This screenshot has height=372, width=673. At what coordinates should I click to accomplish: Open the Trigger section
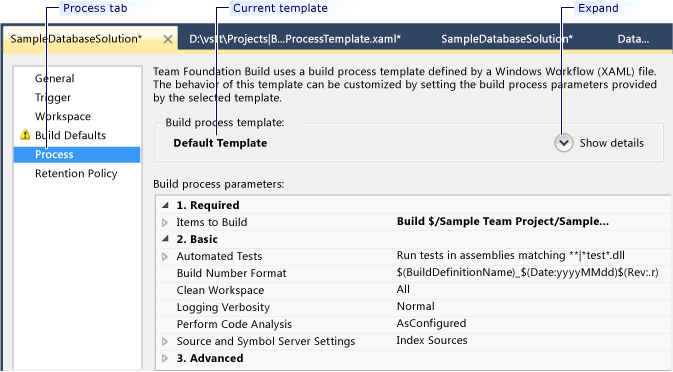point(53,97)
